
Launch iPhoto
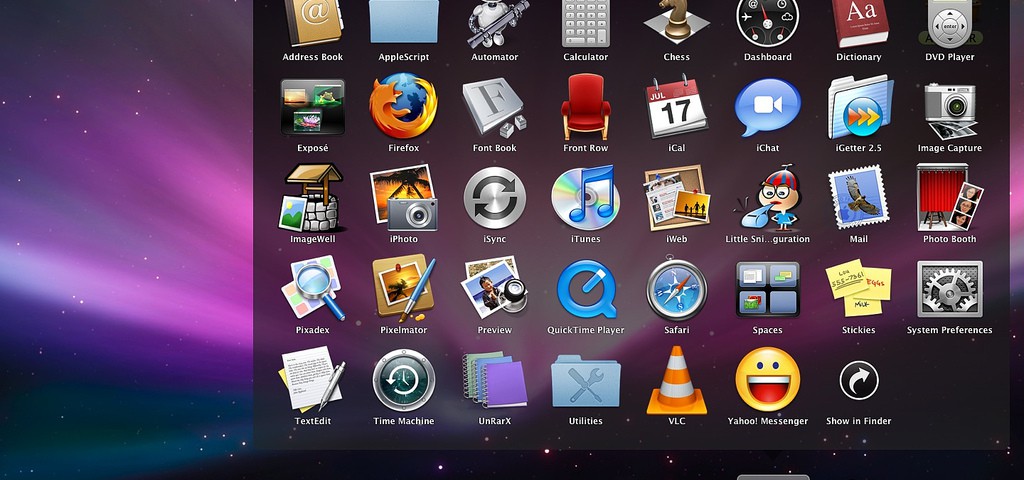point(404,197)
